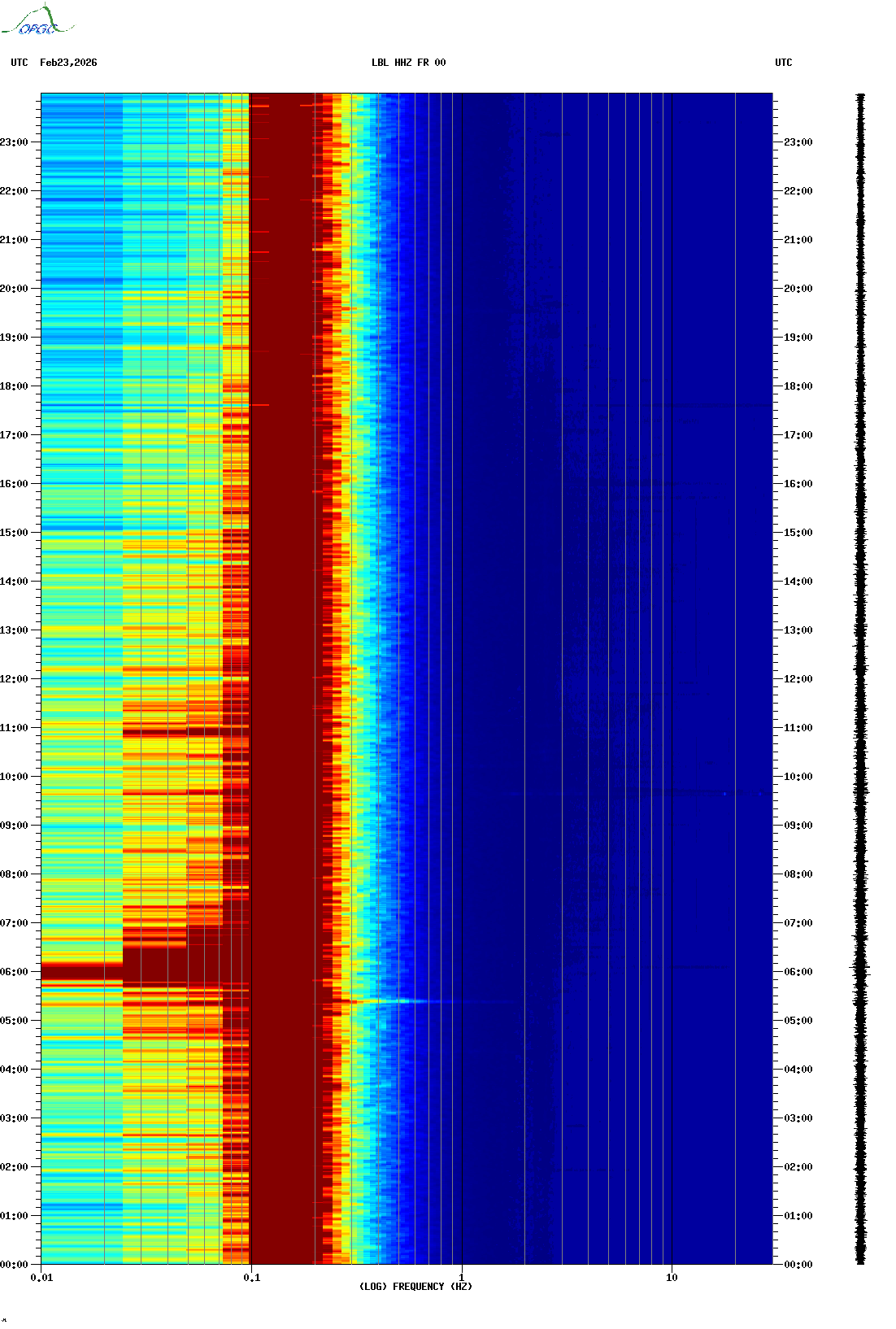
Task: Select the 02:00 label on left time axis
Action: tap(14, 1167)
